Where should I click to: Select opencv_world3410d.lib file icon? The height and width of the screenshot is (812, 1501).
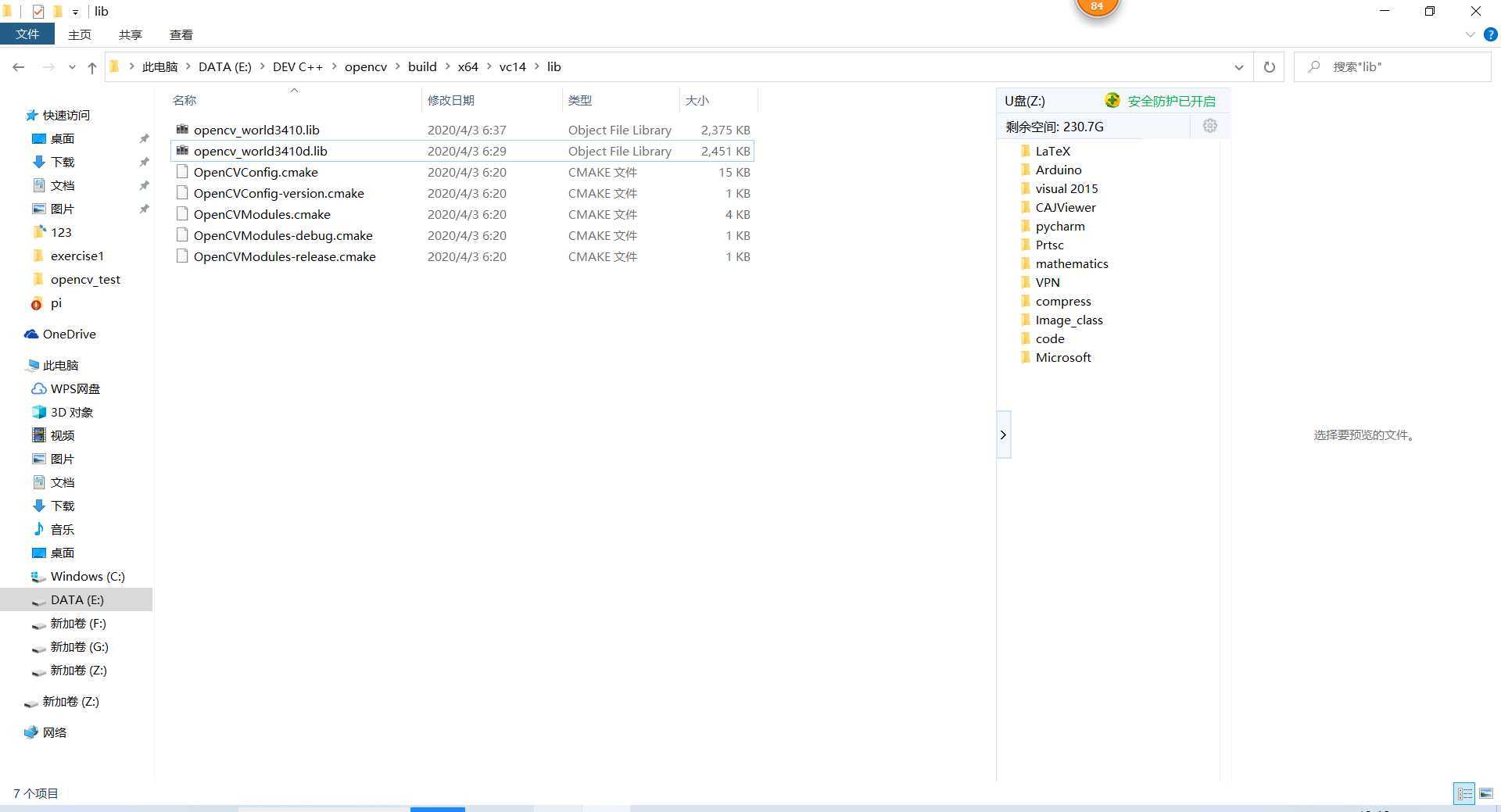click(x=182, y=151)
